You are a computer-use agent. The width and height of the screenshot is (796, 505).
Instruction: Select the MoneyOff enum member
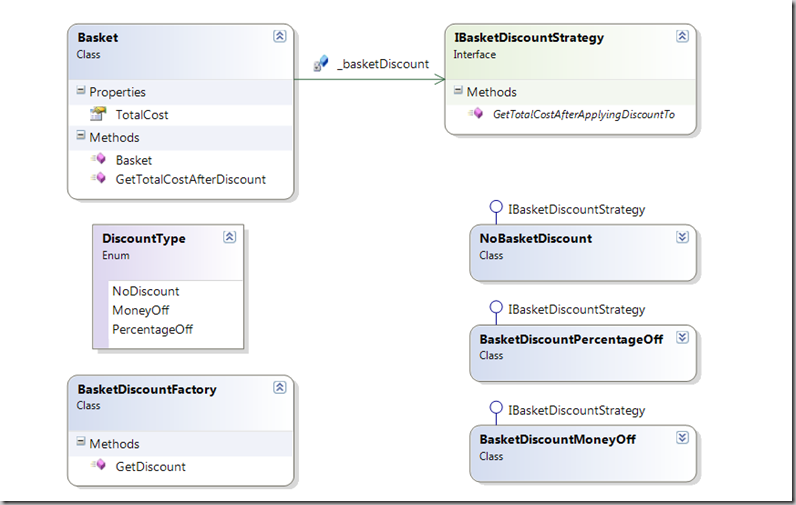(141, 310)
